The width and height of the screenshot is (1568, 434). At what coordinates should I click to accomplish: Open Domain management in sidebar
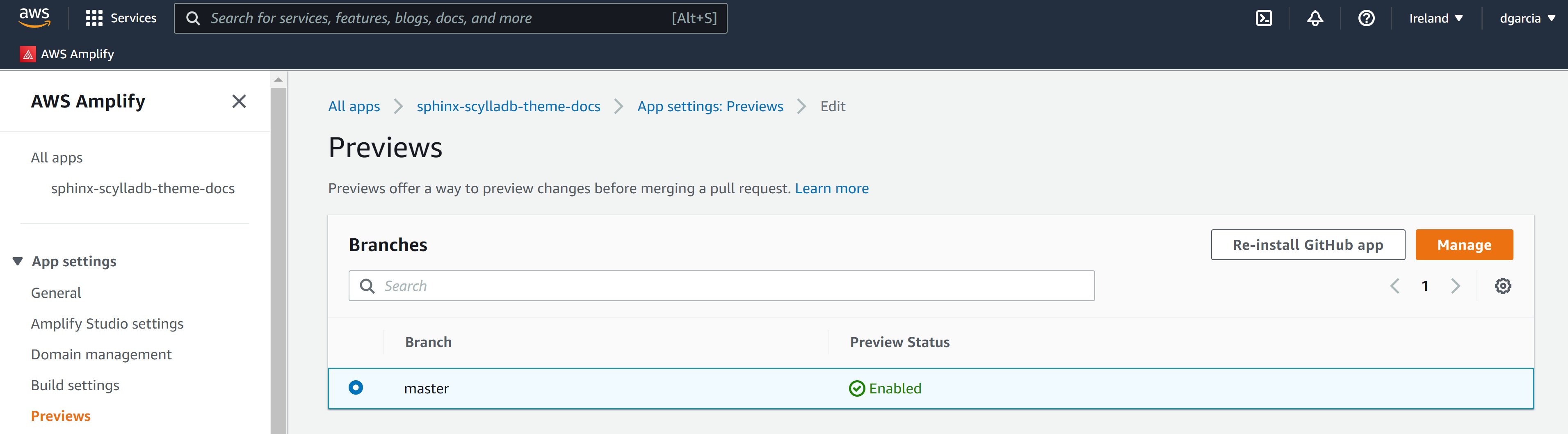101,354
